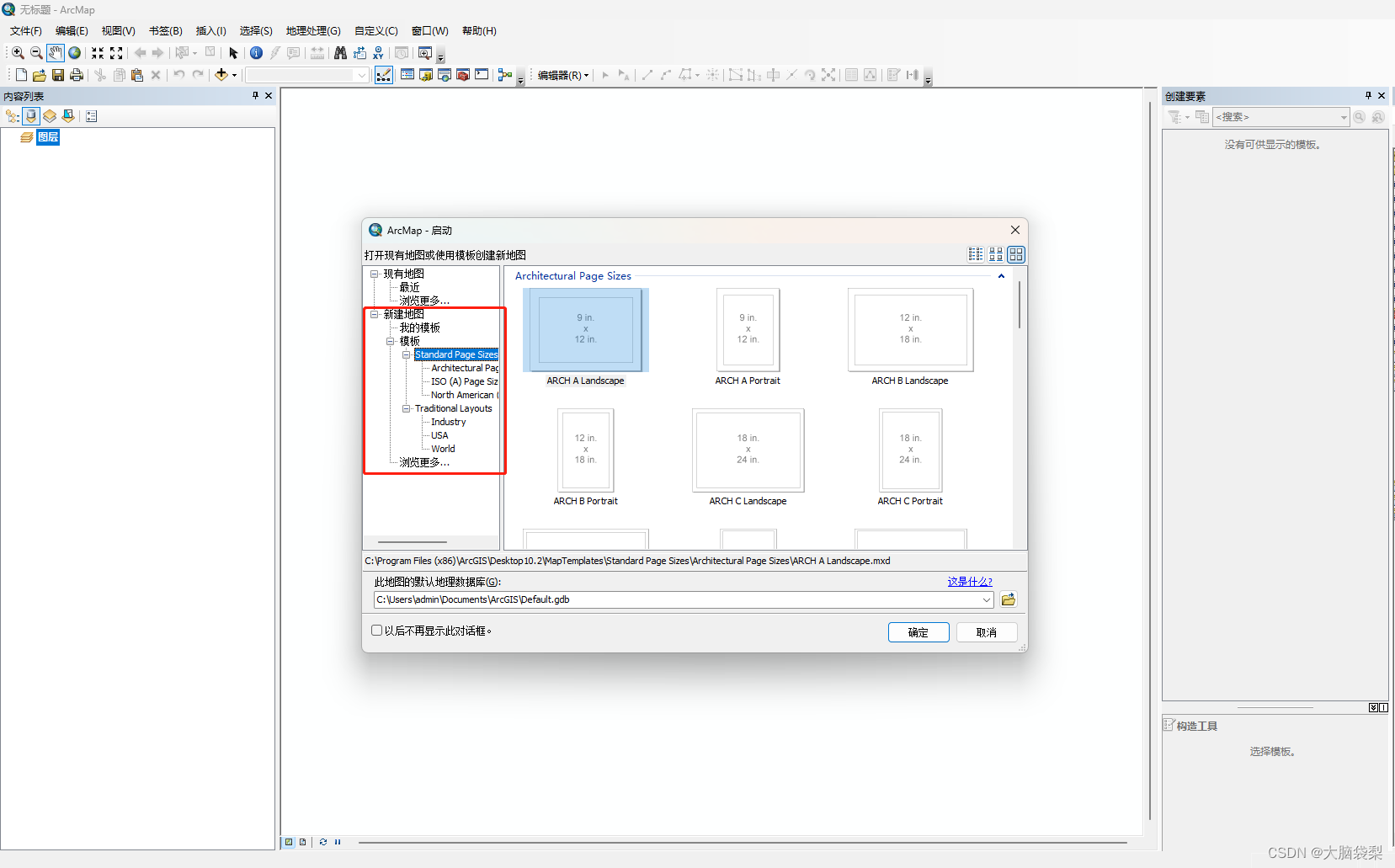Collapse the 模板 tree node

(x=391, y=341)
